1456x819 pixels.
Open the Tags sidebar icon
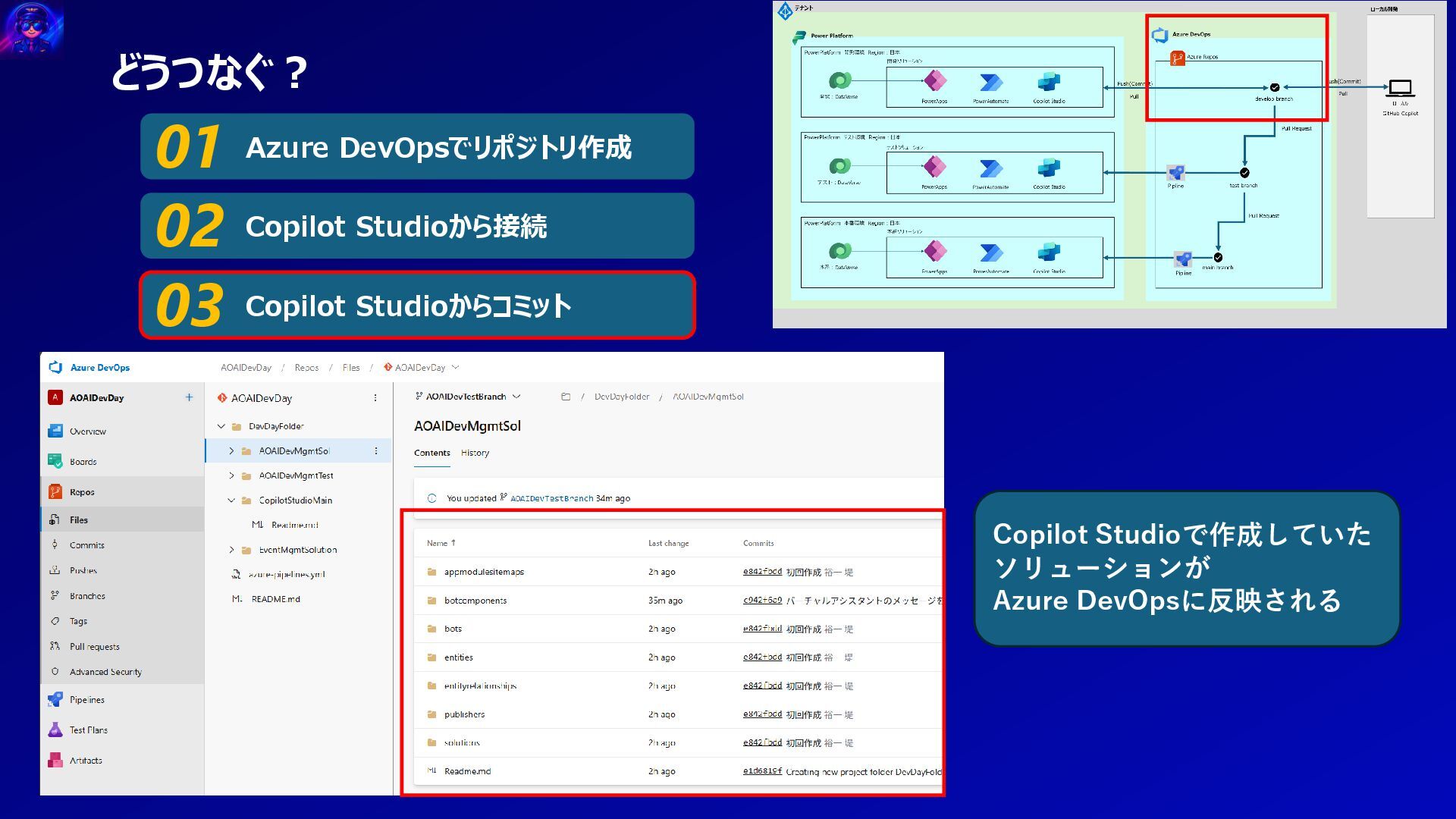[55, 621]
